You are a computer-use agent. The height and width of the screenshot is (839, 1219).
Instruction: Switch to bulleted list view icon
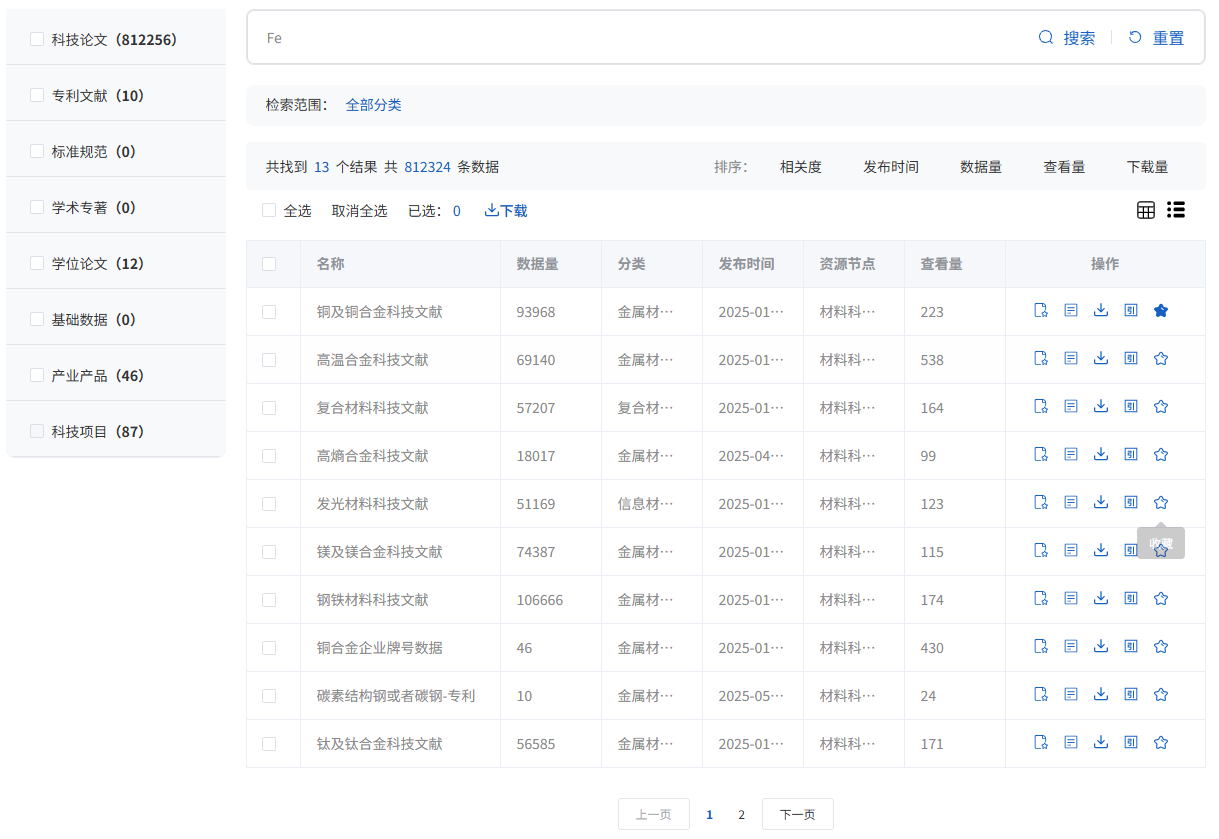1176,210
